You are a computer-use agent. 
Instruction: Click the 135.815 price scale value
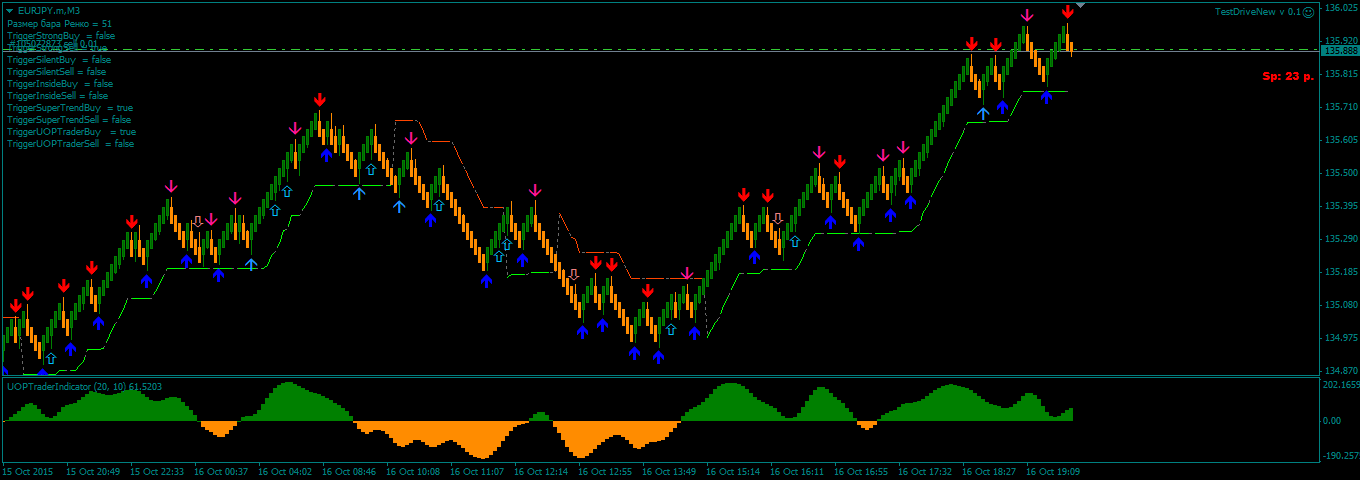[x=1340, y=74]
